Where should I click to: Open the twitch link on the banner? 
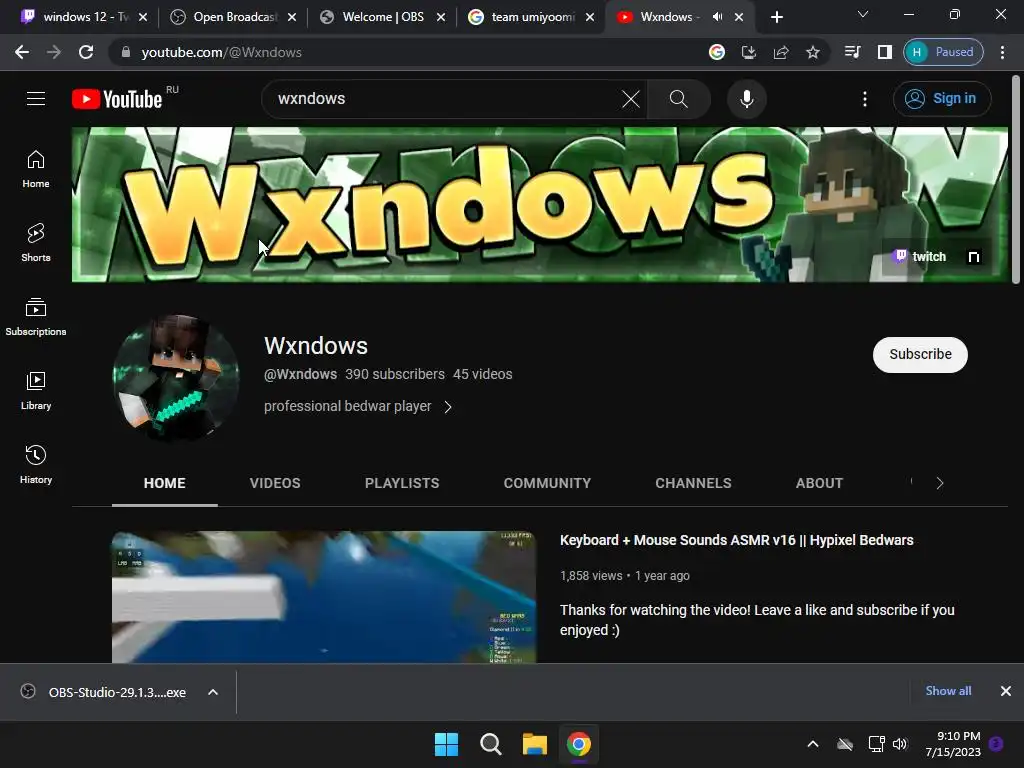pos(920,257)
